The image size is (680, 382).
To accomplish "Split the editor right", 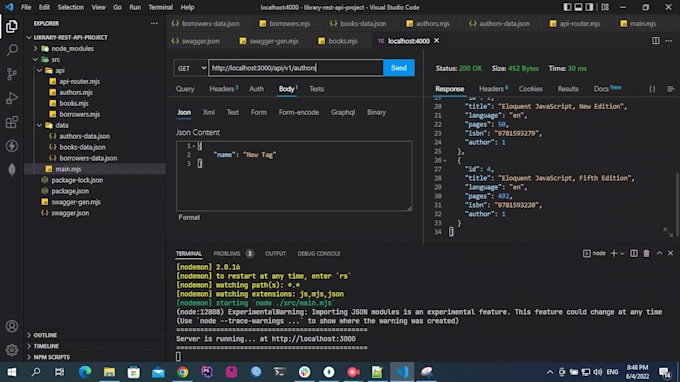I will [655, 41].
